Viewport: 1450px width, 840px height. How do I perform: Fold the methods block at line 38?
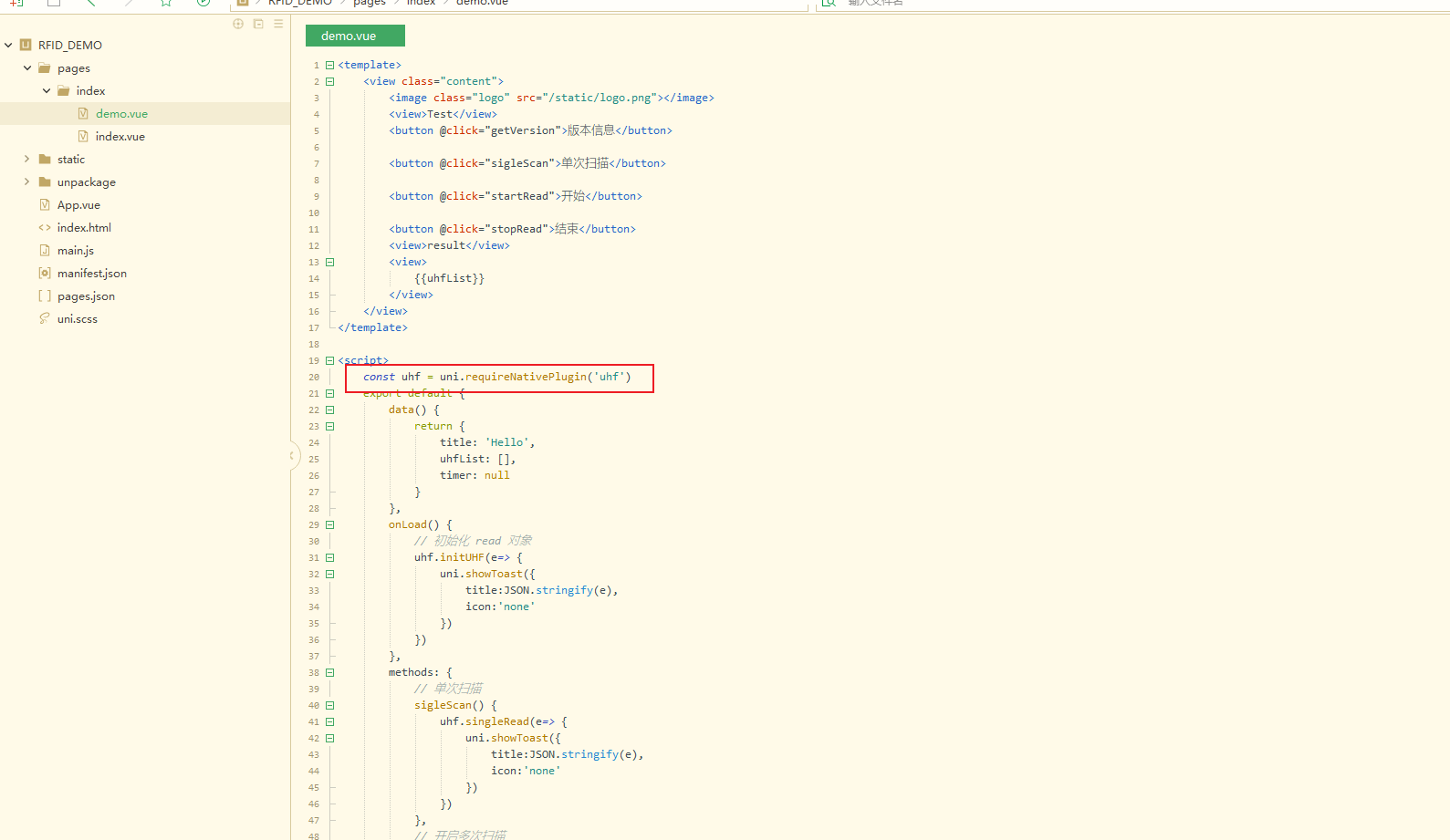[x=330, y=672]
